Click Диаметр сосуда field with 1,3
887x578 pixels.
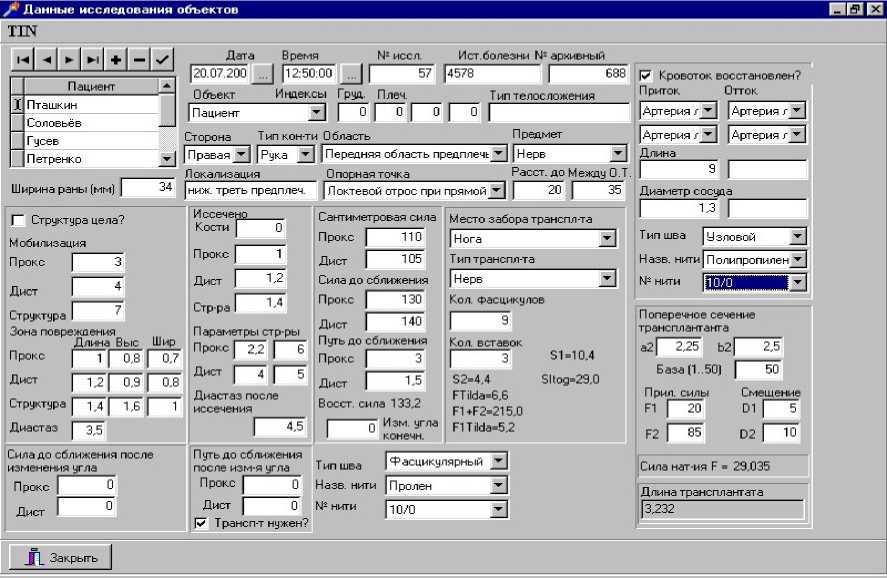coord(679,208)
